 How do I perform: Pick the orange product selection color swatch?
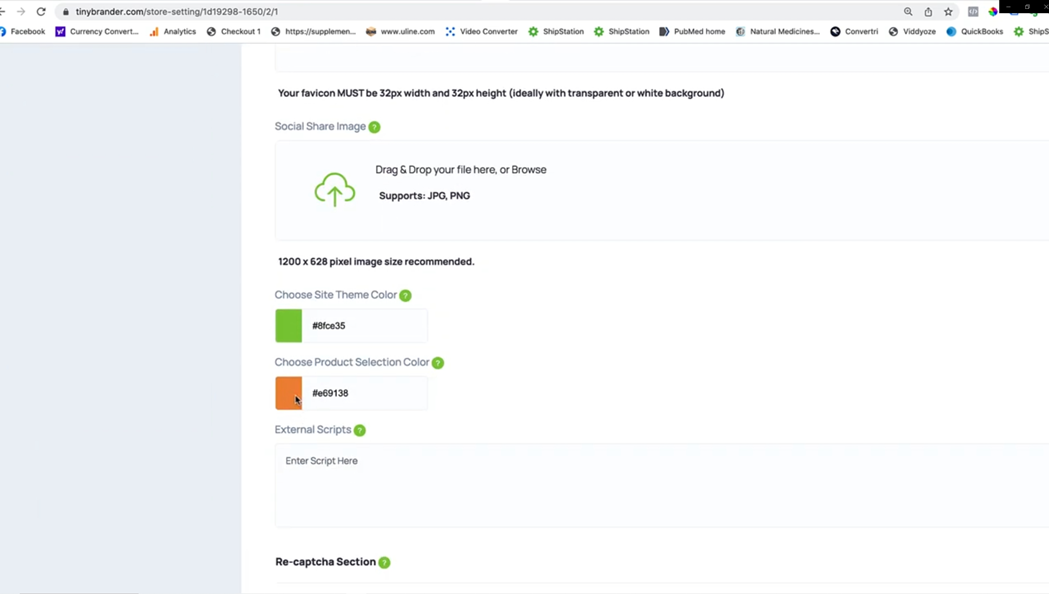pos(288,393)
